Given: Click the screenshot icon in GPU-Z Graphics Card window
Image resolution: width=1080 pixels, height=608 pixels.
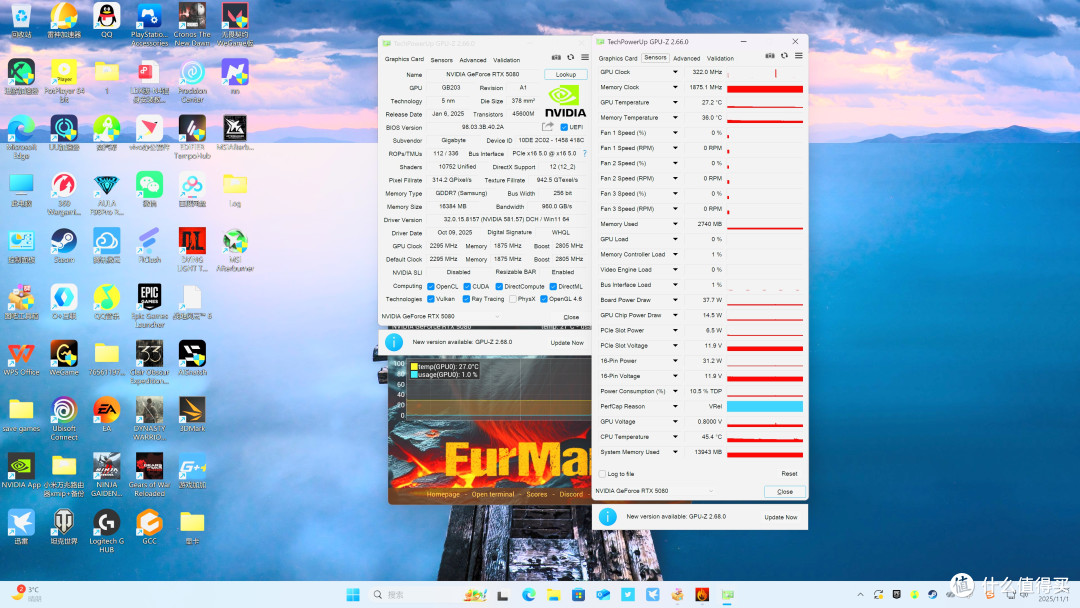Looking at the screenshot, I should tap(557, 58).
